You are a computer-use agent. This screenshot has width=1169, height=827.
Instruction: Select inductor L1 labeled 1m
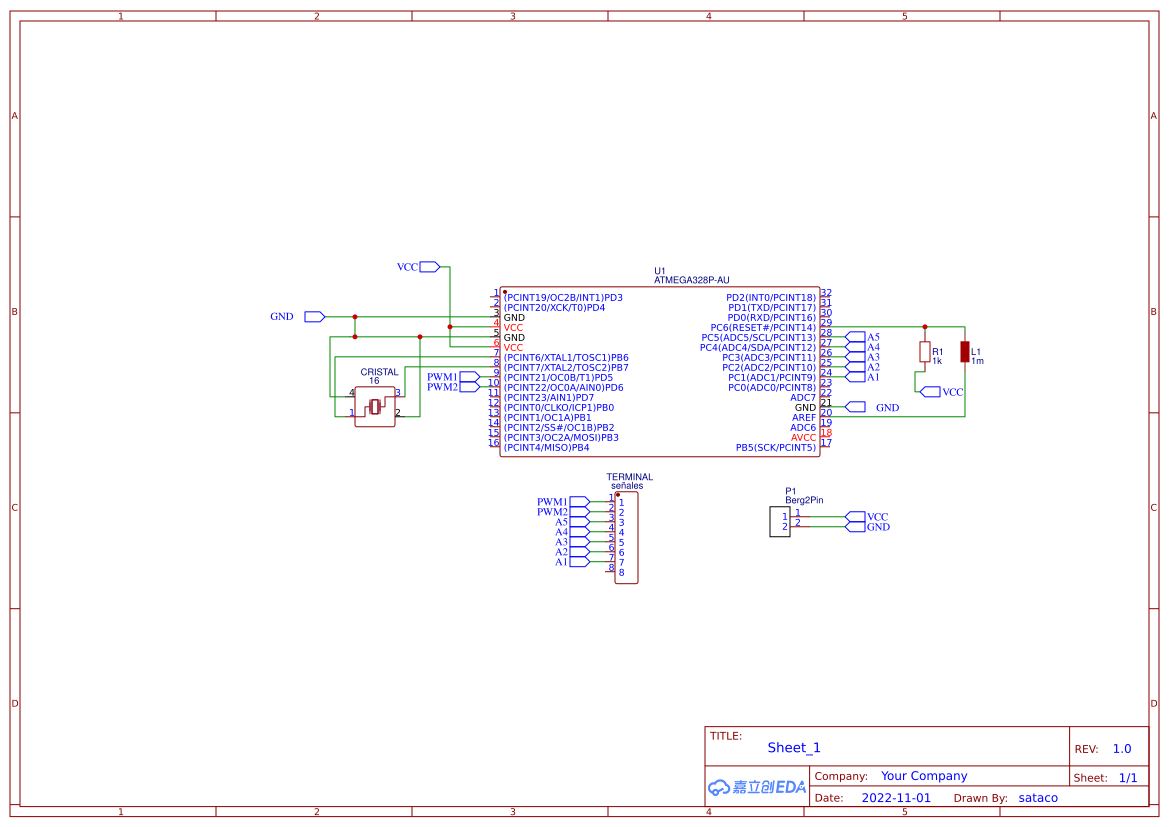point(963,352)
